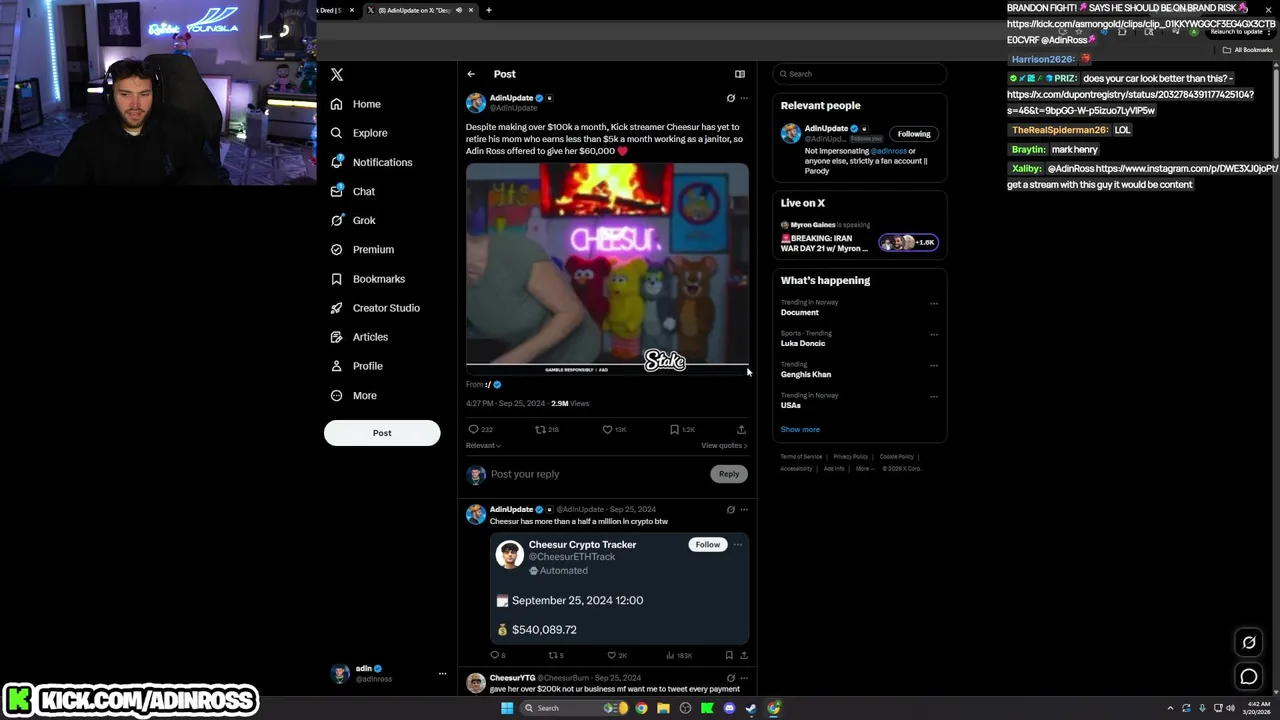Bookmark the main post with 1.2K count
The width and height of the screenshot is (1280, 720).
tap(675, 430)
